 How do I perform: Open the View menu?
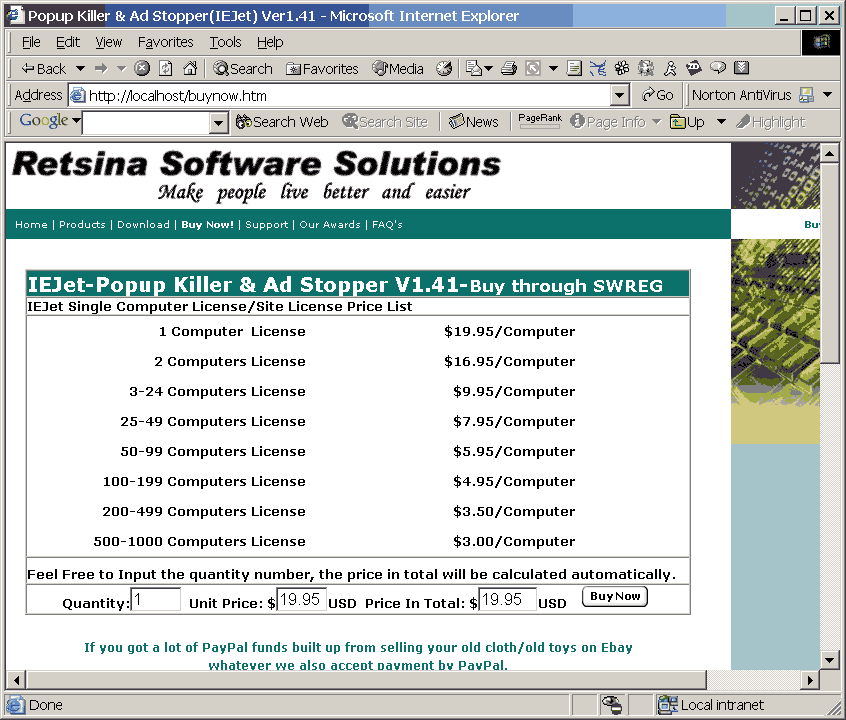(108, 42)
